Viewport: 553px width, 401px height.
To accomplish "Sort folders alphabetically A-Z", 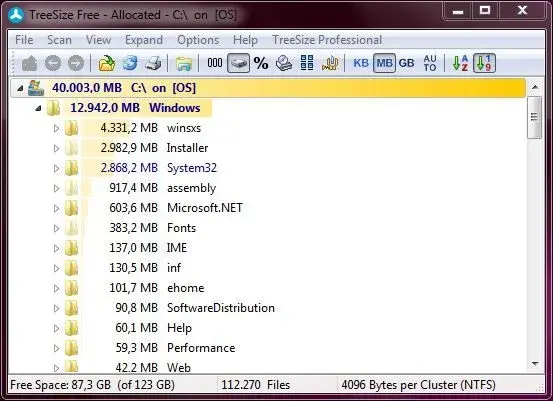I will [x=460, y=63].
